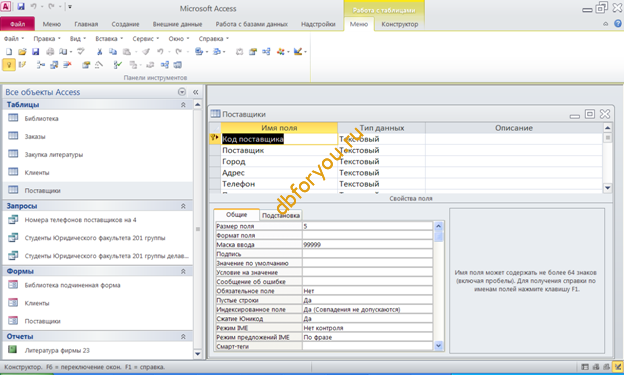Click the field properties scroll down arrow
624x375 pixels.
(439, 346)
